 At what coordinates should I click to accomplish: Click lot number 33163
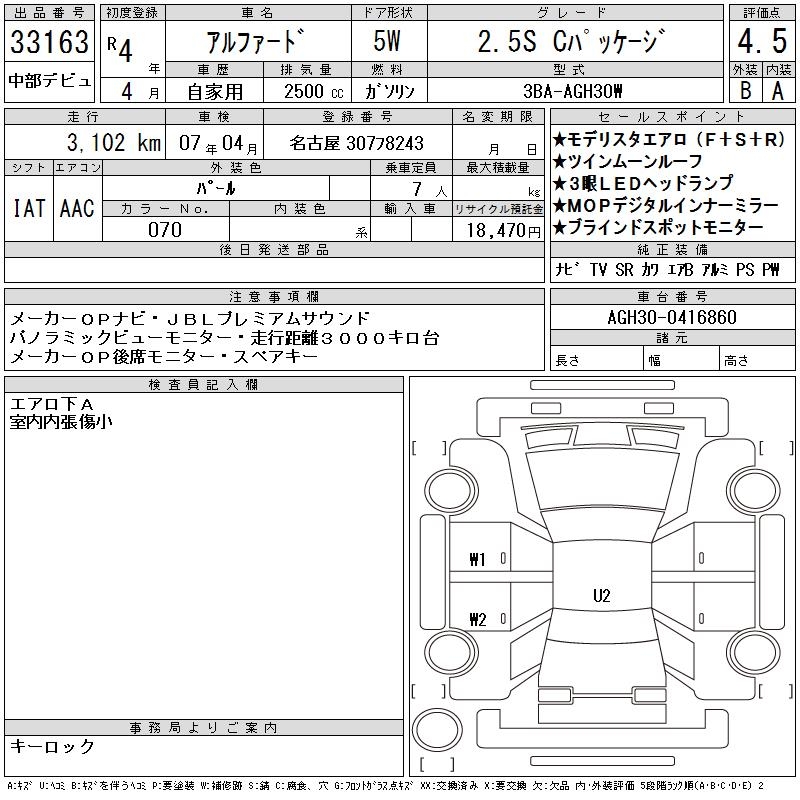tap(49, 41)
